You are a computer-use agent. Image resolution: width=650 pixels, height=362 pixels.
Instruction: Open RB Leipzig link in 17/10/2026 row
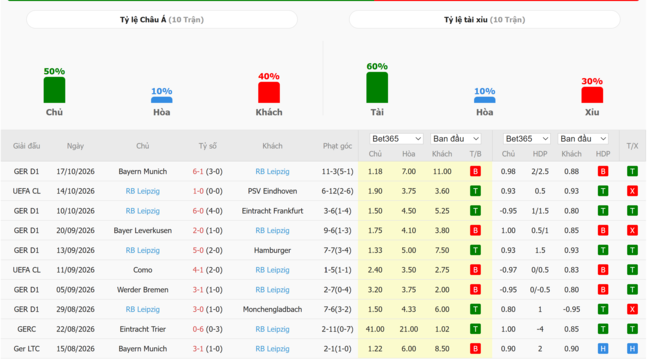point(272,172)
